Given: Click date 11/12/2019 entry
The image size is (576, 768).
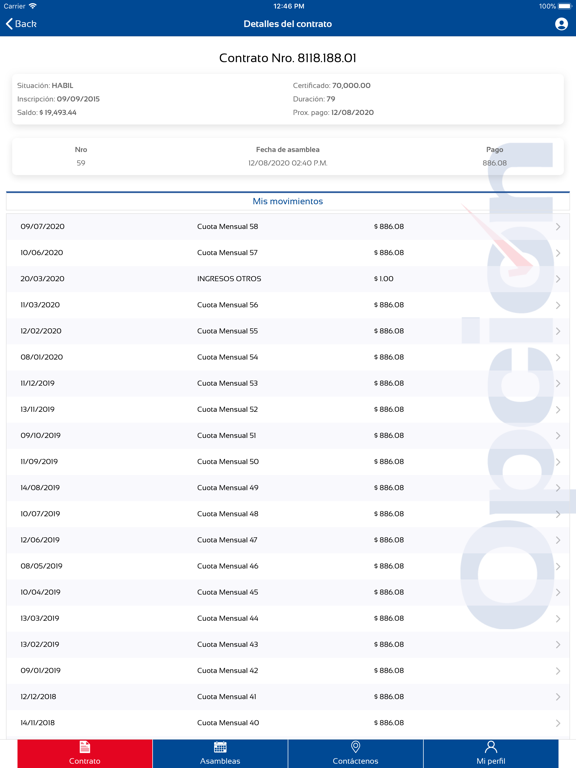Looking at the screenshot, I should (37, 383).
